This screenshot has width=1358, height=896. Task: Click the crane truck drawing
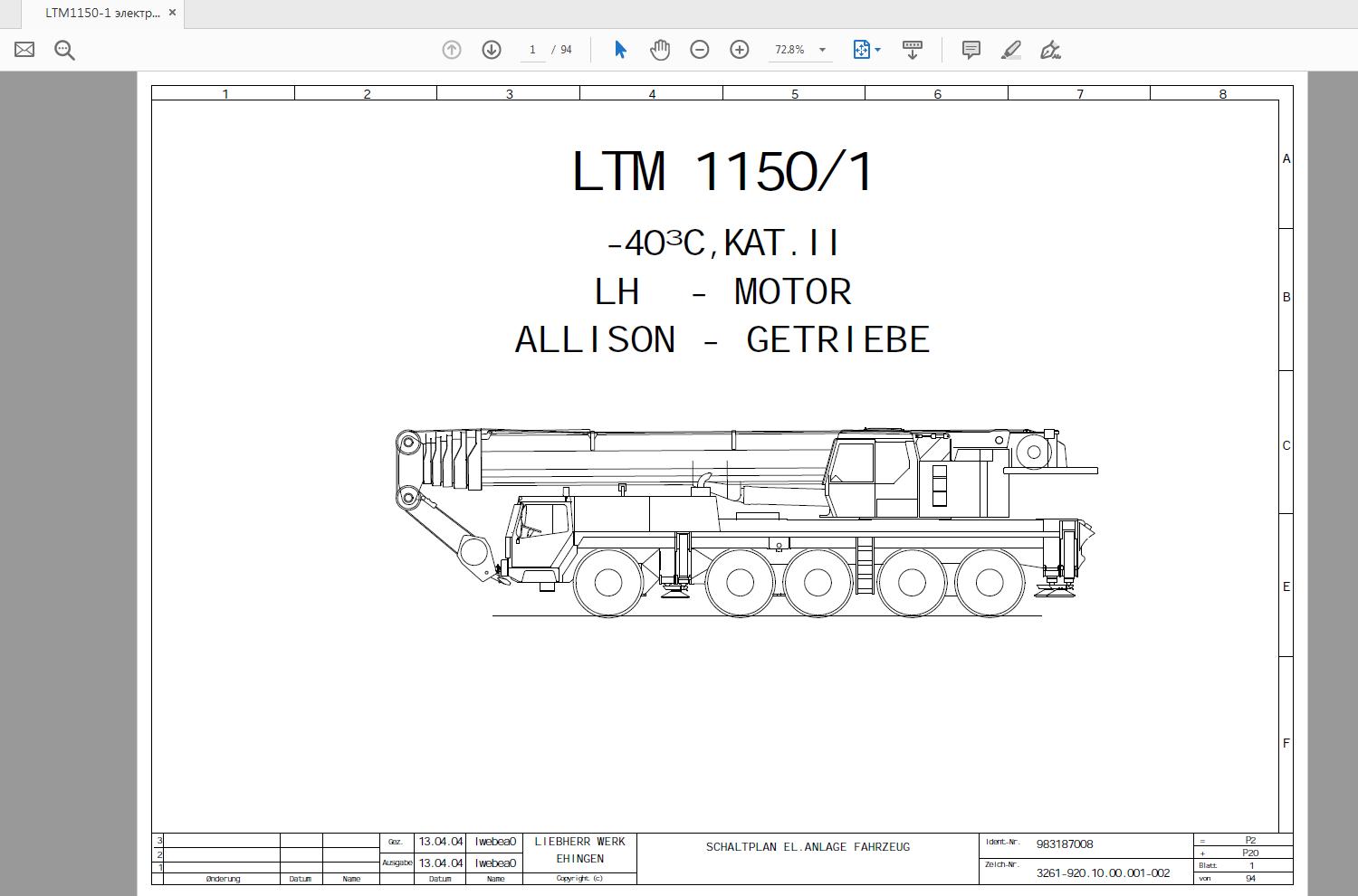click(747, 521)
